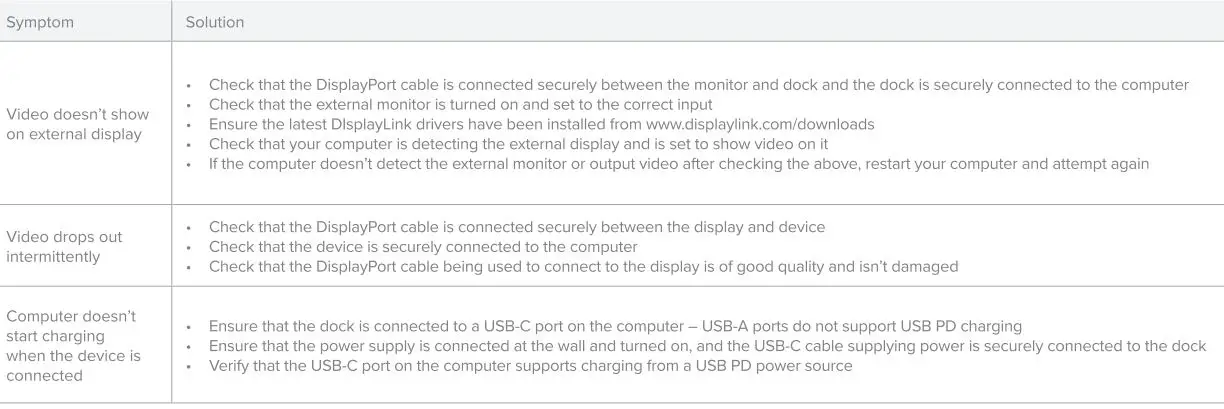The image size is (1224, 409).
Task: Select the "Computer doesn't start charging" symptom
Action: tap(73, 345)
